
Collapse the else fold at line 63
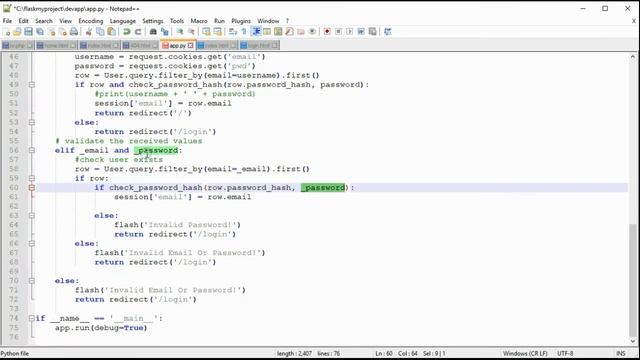(x=31, y=216)
